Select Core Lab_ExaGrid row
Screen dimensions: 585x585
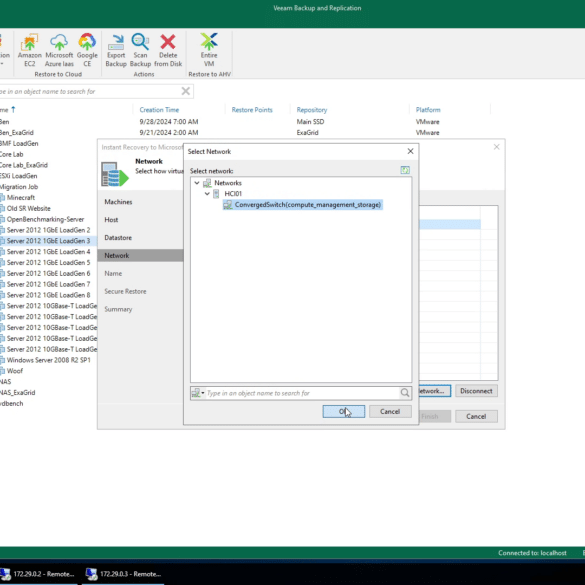[x=24, y=165]
